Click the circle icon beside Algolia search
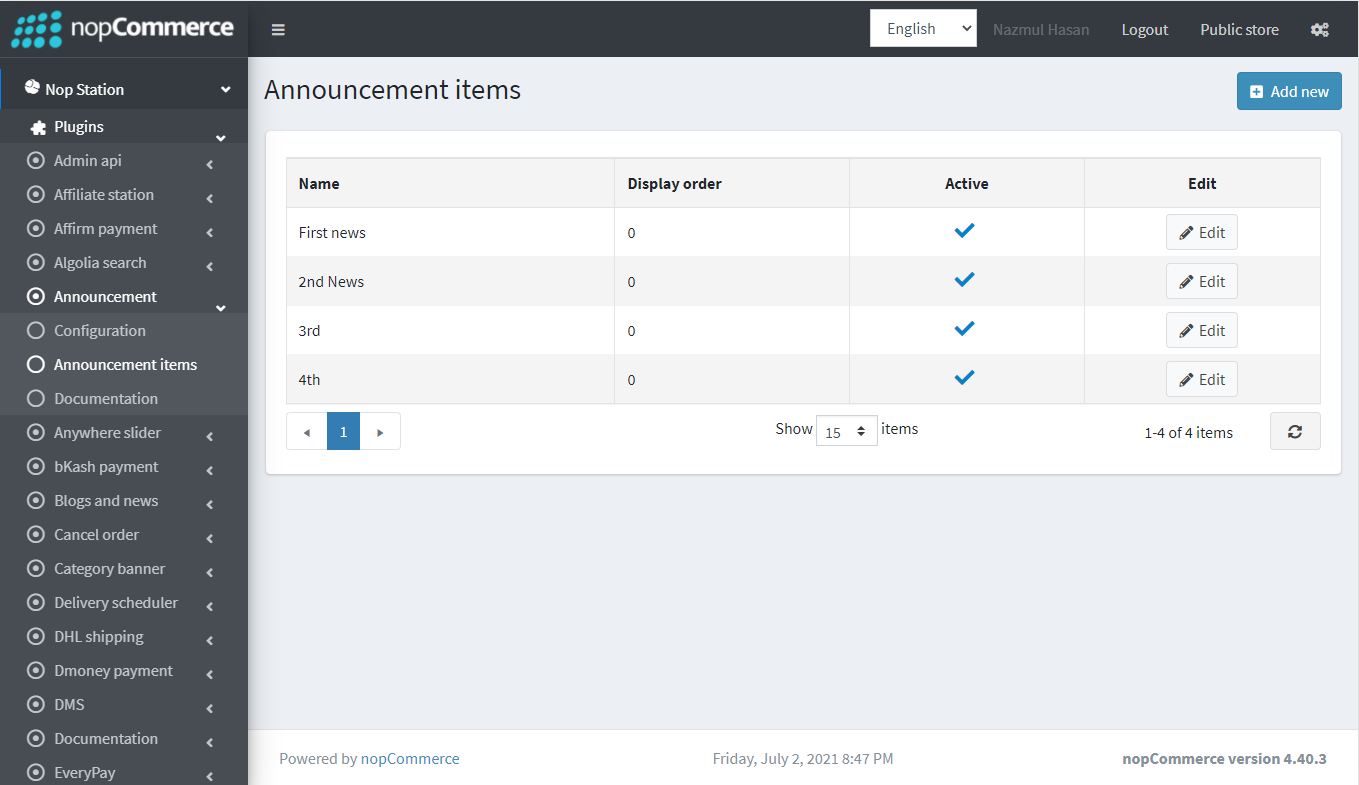Viewport: 1359px width, 785px height. (36, 262)
